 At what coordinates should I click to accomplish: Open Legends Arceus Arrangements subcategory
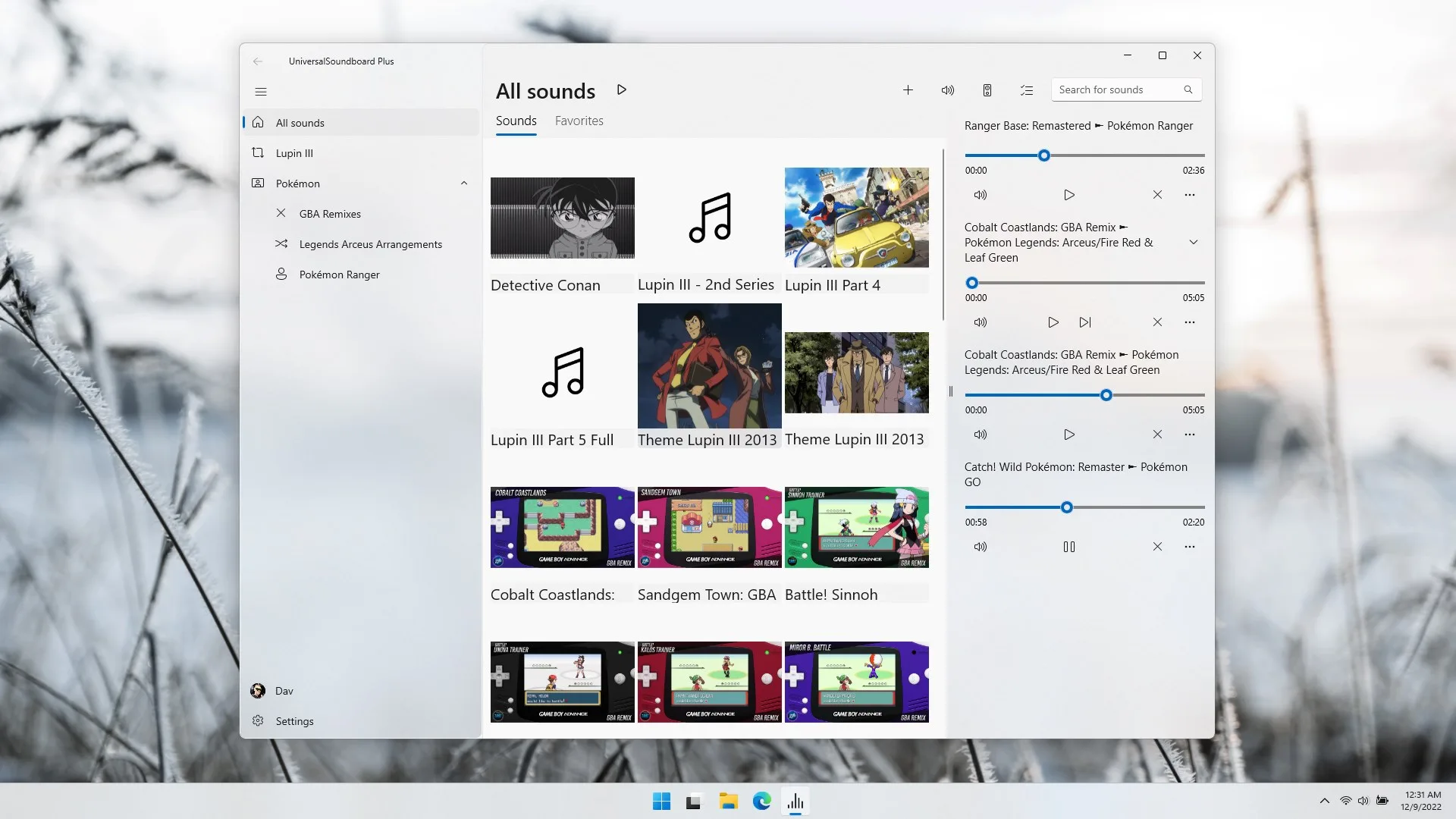[x=361, y=244]
